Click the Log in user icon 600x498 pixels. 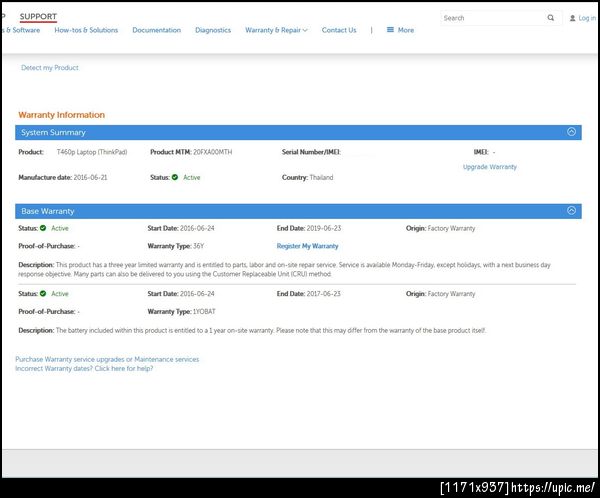click(572, 18)
